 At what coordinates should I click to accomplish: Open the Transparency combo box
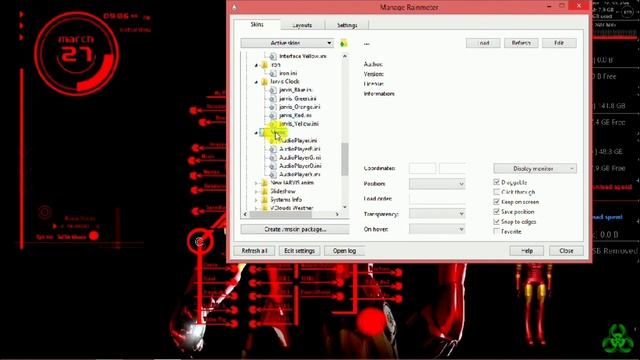437,213
